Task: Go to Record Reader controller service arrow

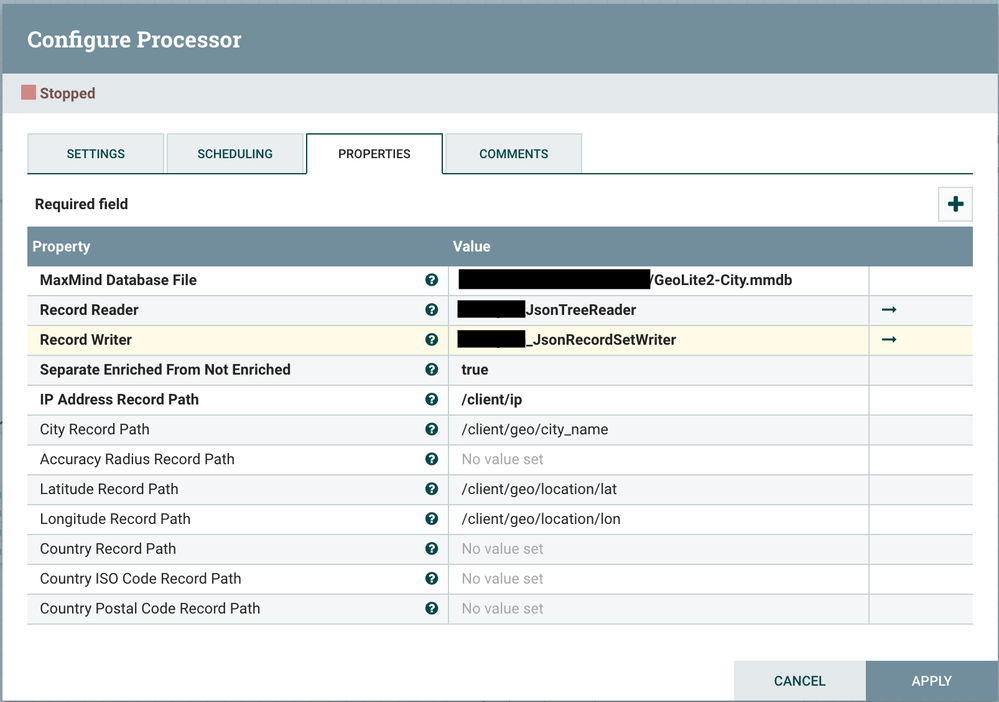Action: point(889,310)
